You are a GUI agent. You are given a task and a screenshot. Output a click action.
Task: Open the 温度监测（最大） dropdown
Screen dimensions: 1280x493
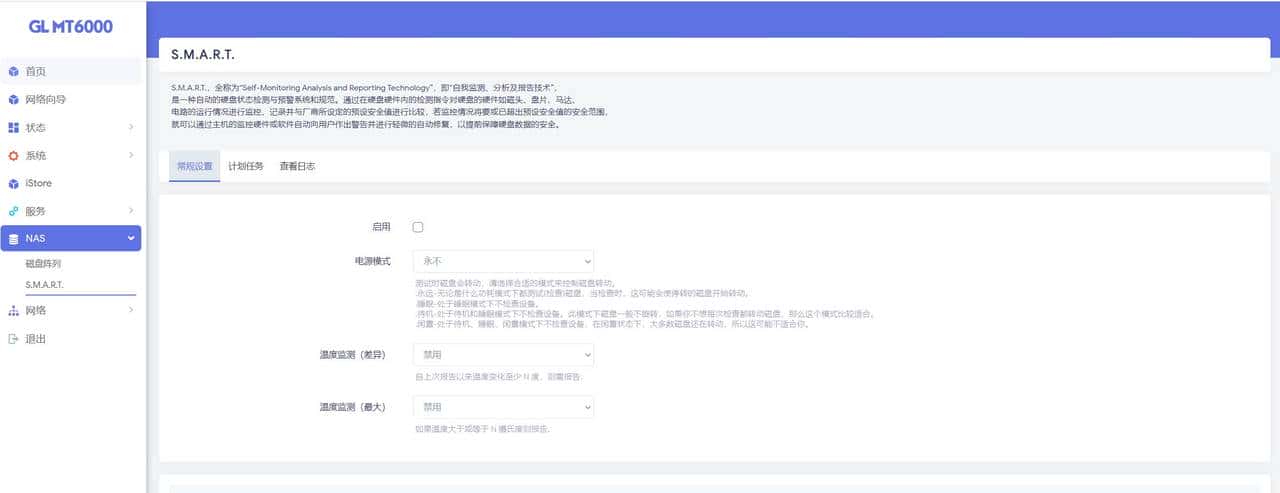coord(503,407)
